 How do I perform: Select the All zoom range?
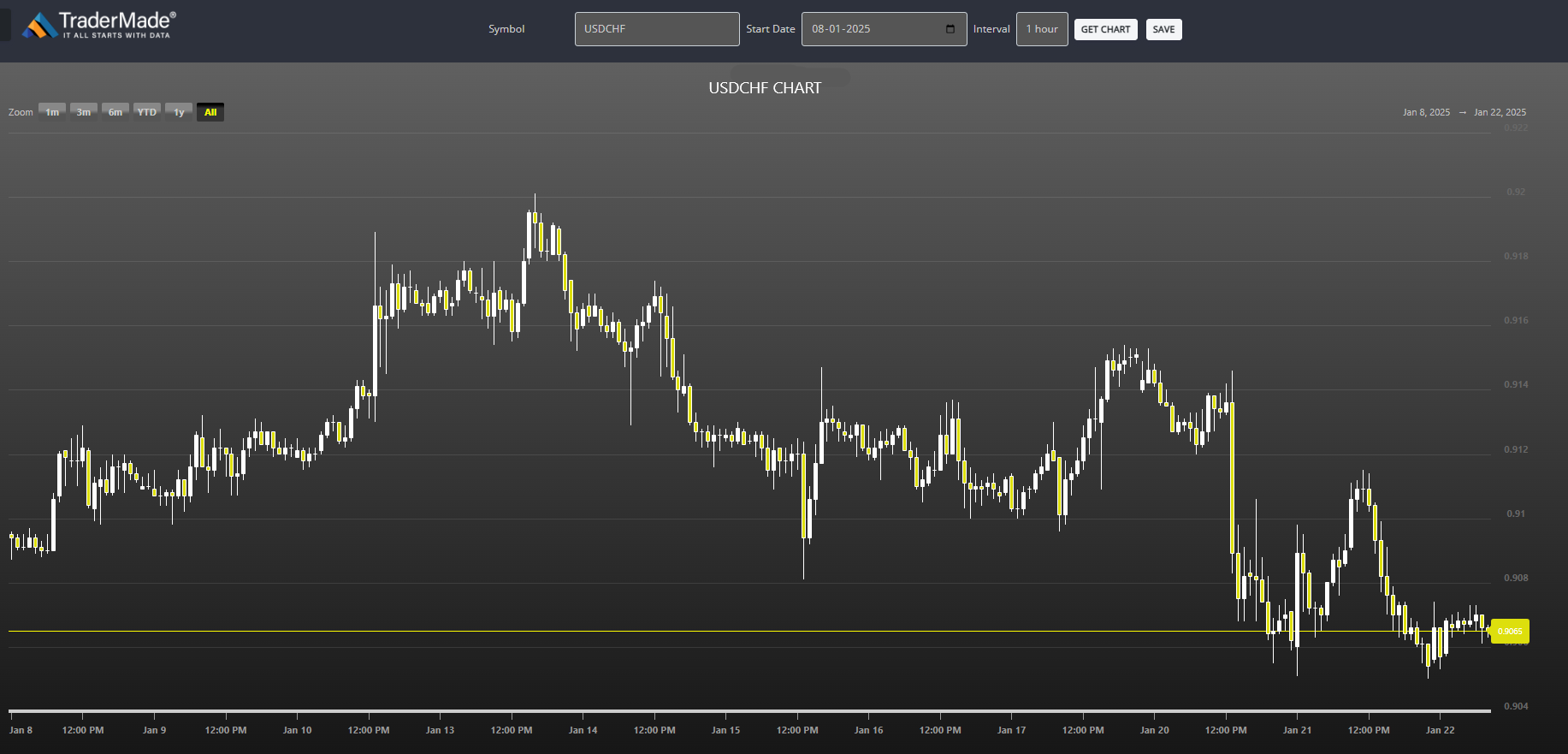click(x=210, y=112)
